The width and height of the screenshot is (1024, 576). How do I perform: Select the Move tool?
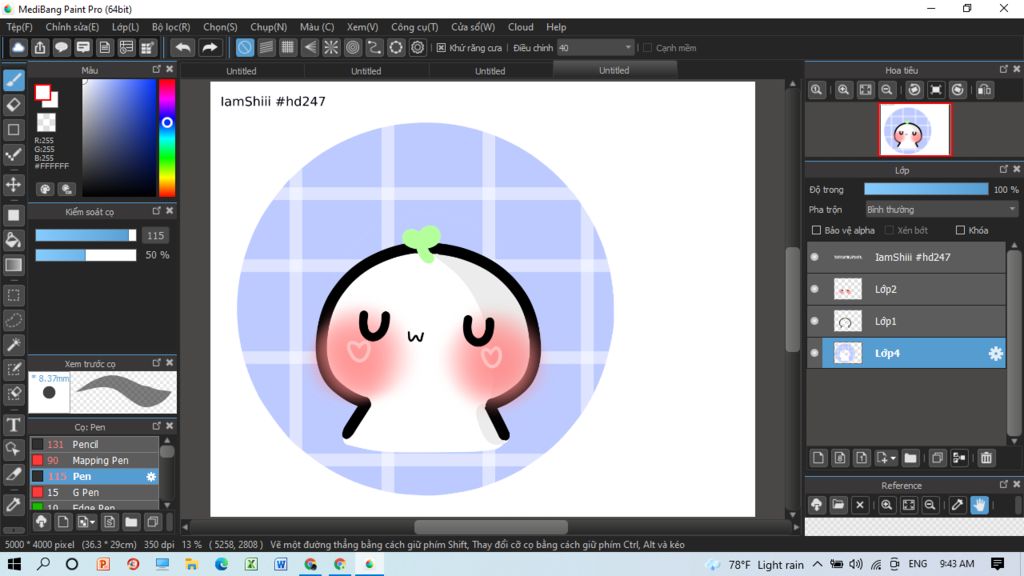pyautogui.click(x=14, y=185)
